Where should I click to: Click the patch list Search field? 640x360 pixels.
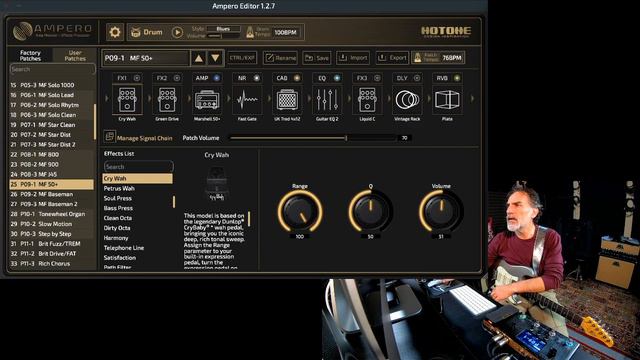click(53, 69)
